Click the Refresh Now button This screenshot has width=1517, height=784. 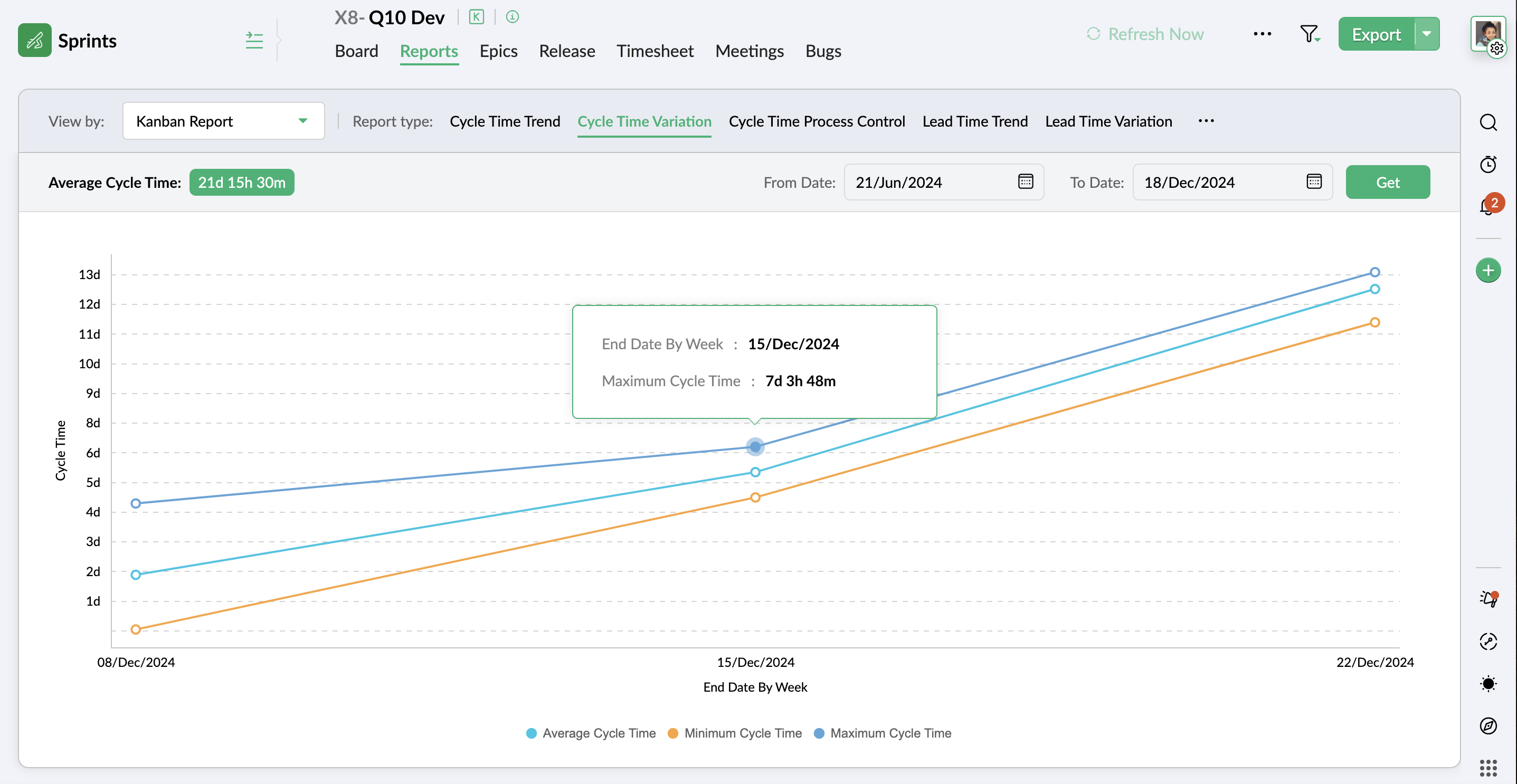pyautogui.click(x=1145, y=34)
